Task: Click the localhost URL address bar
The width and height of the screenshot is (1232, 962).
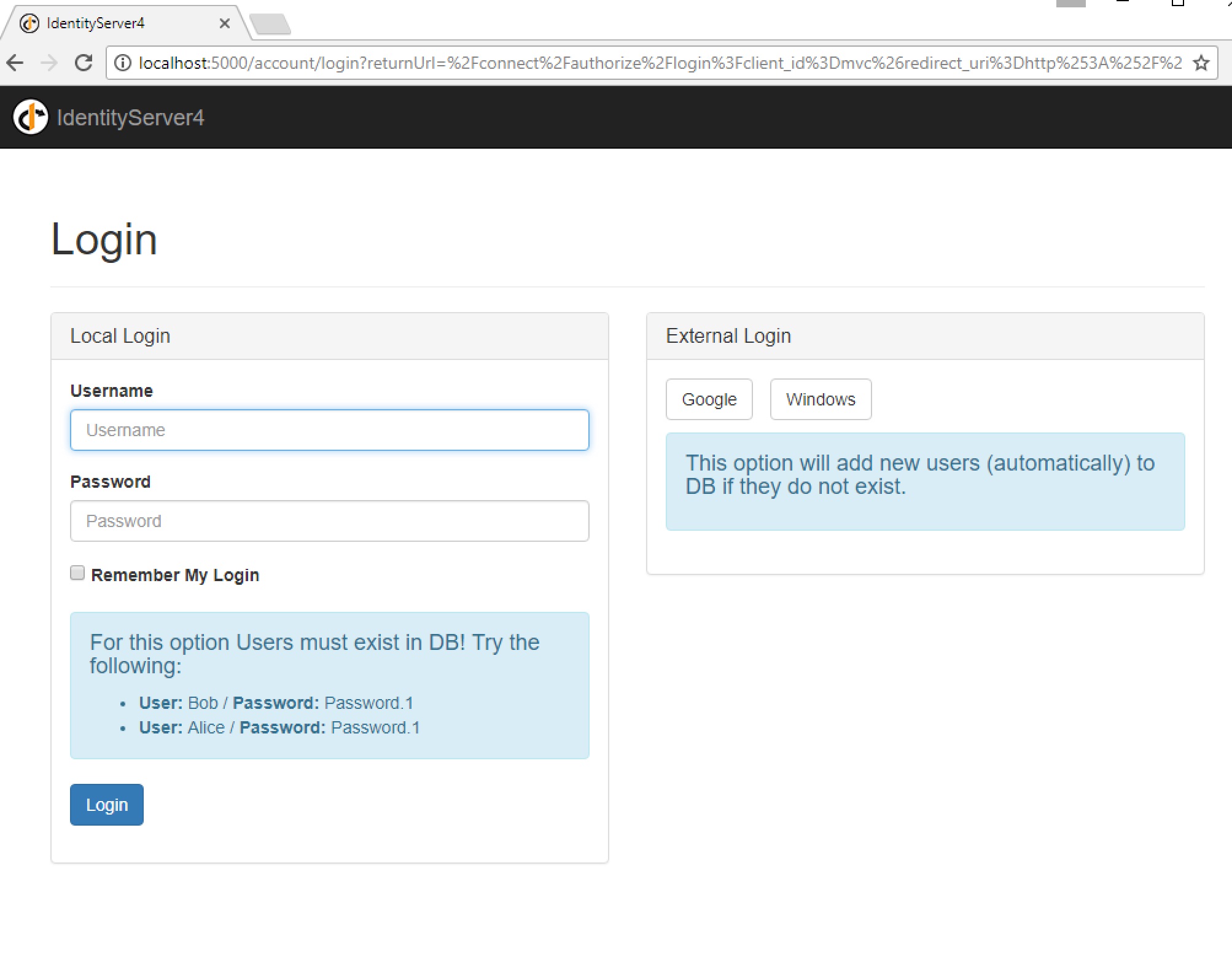Action: 657,63
